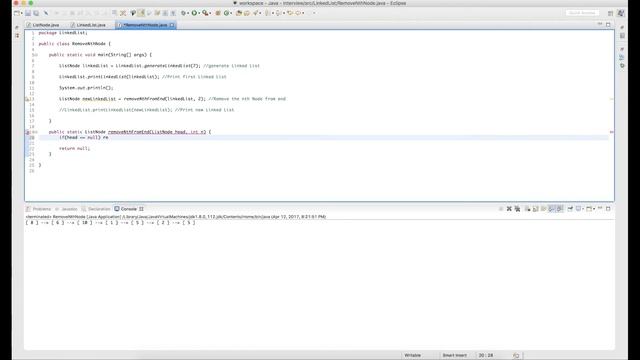Viewport: 640px width, 360px height.
Task: Toggle Mark Occurrences in the toolbar
Action: [x=141, y=13]
